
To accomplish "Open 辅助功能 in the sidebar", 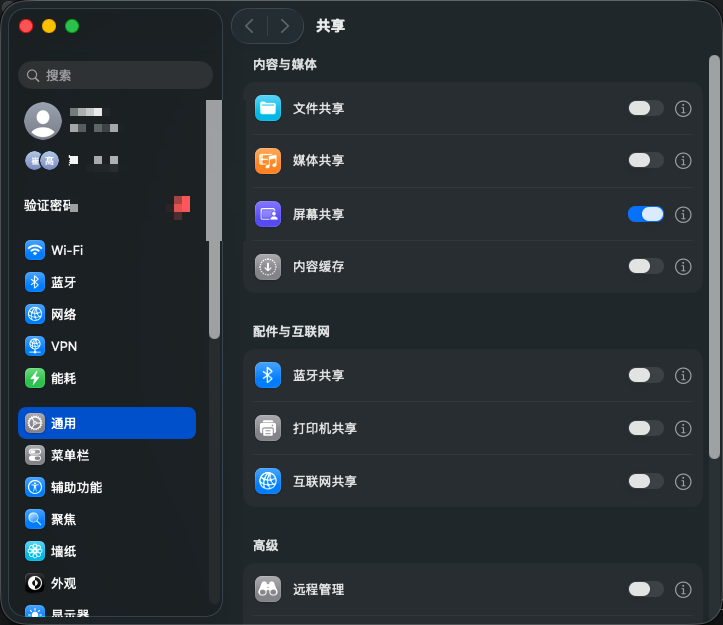I will (x=76, y=487).
